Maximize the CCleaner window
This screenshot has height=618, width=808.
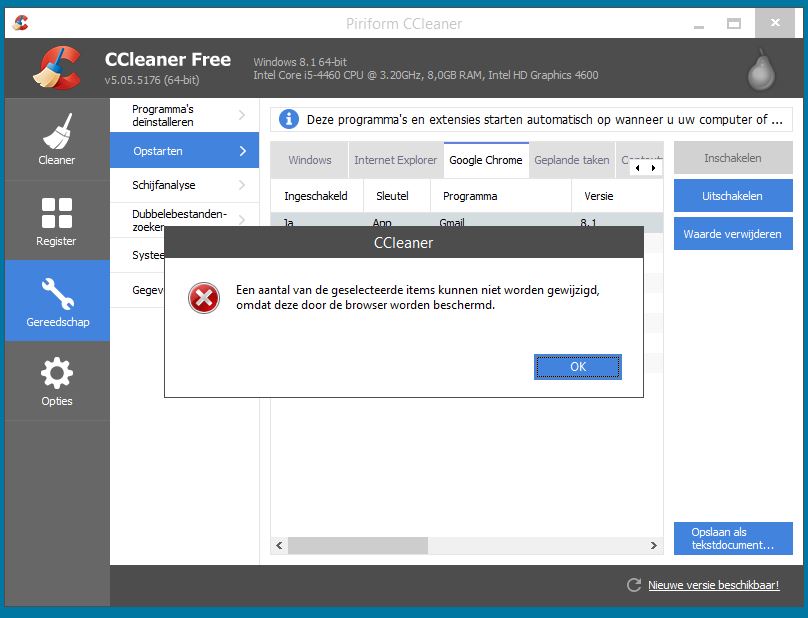[x=734, y=23]
